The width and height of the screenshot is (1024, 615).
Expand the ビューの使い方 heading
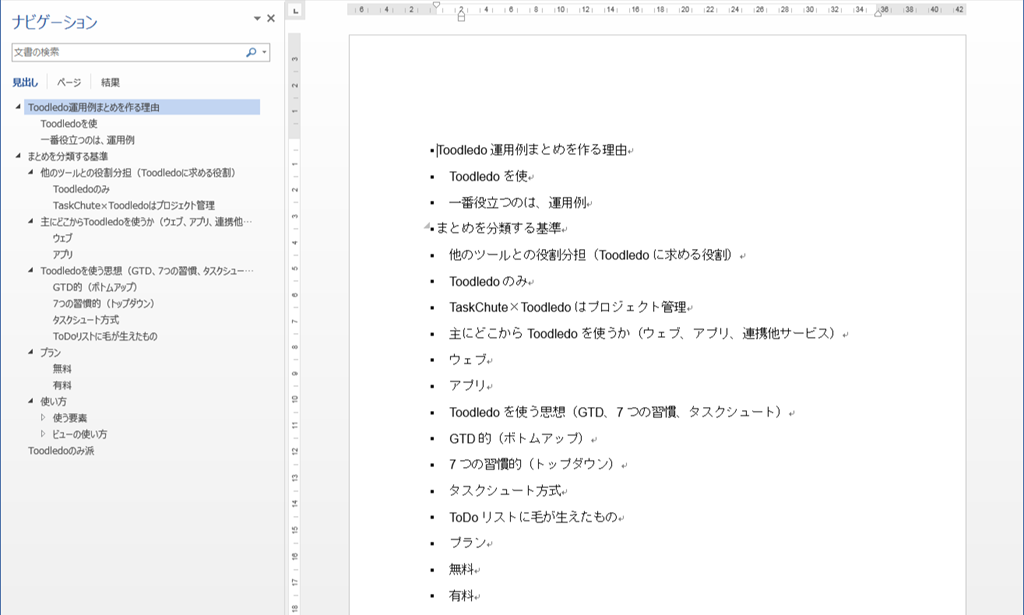click(x=43, y=433)
